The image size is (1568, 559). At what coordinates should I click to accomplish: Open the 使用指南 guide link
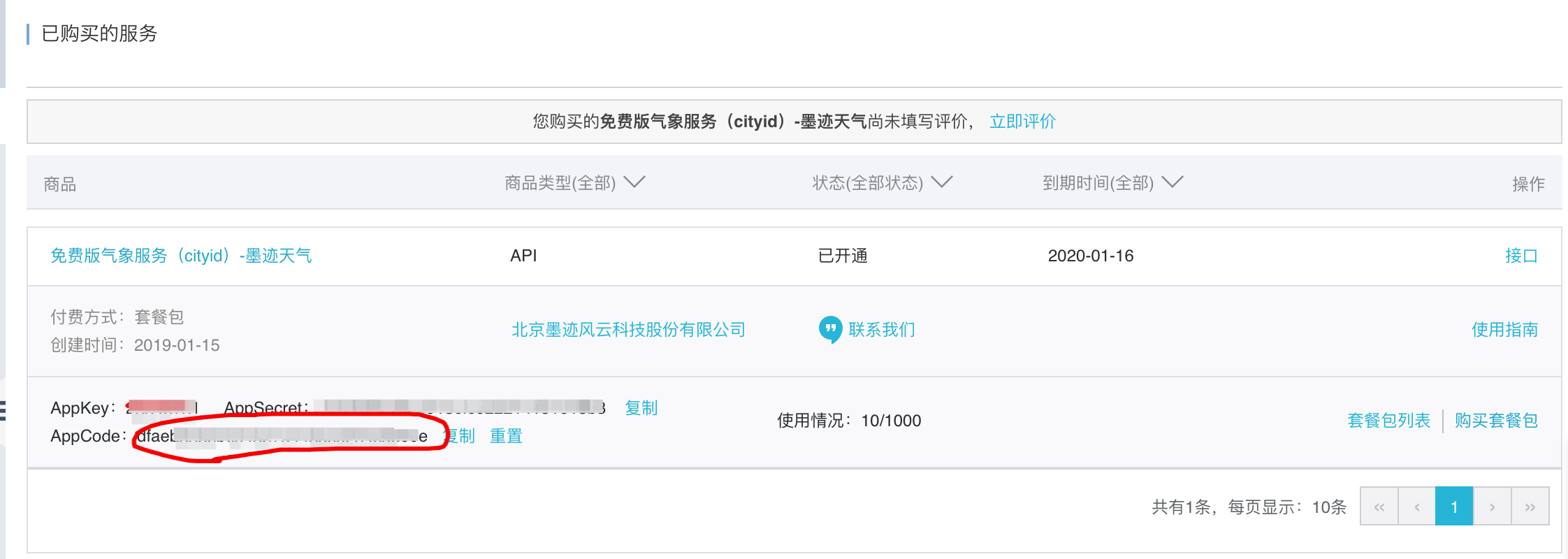tap(1504, 330)
